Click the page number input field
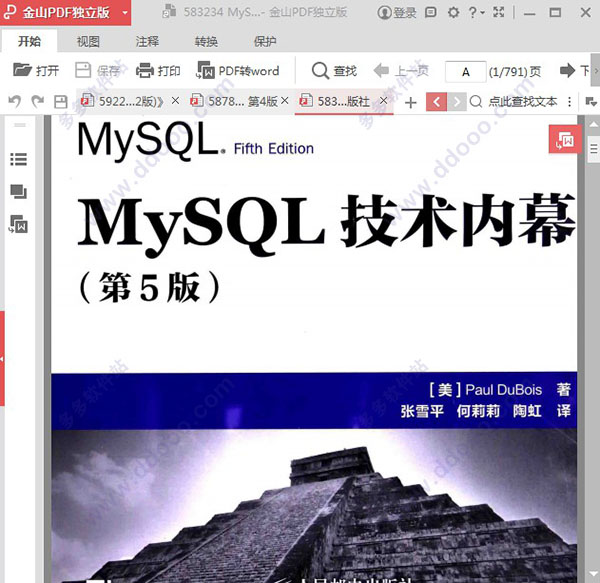 click(x=465, y=71)
